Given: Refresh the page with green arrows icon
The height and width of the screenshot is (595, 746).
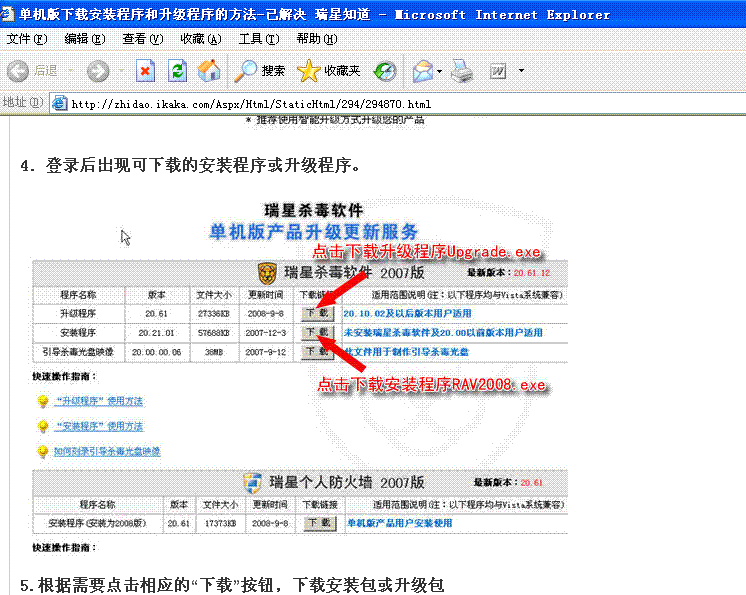Looking at the screenshot, I should point(177,71).
